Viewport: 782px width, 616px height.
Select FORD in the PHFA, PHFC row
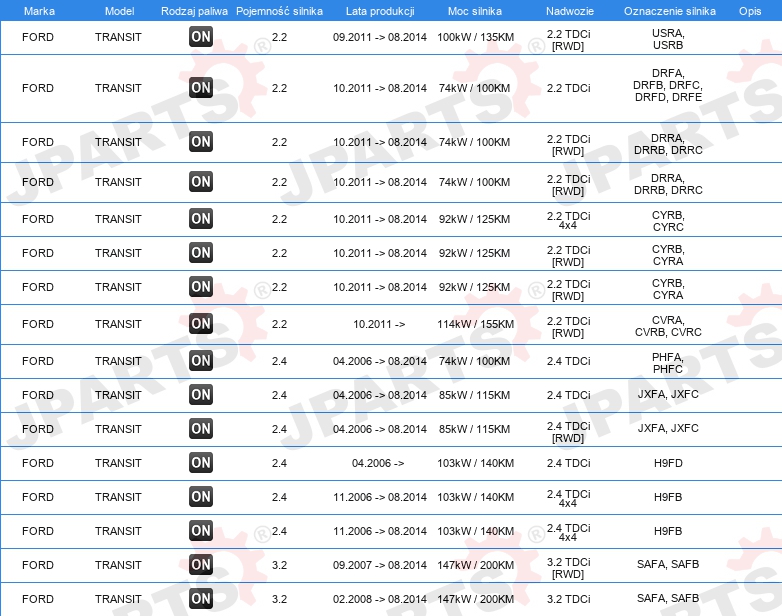click(38, 361)
